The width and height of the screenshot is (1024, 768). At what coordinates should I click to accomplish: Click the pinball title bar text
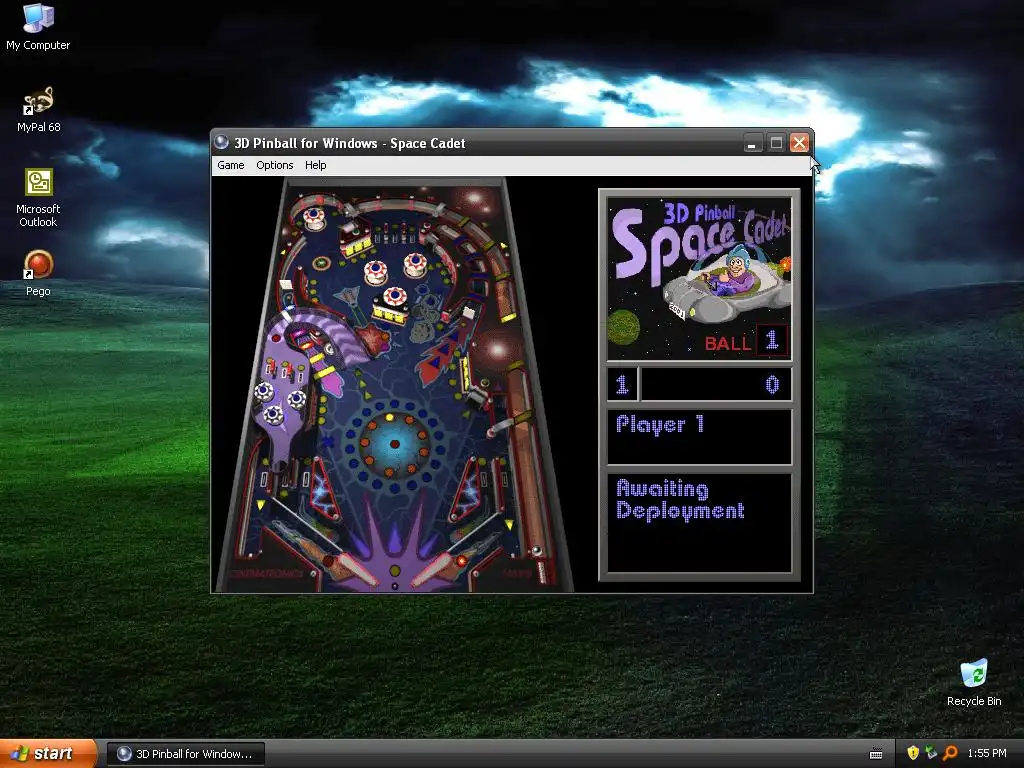tap(349, 143)
